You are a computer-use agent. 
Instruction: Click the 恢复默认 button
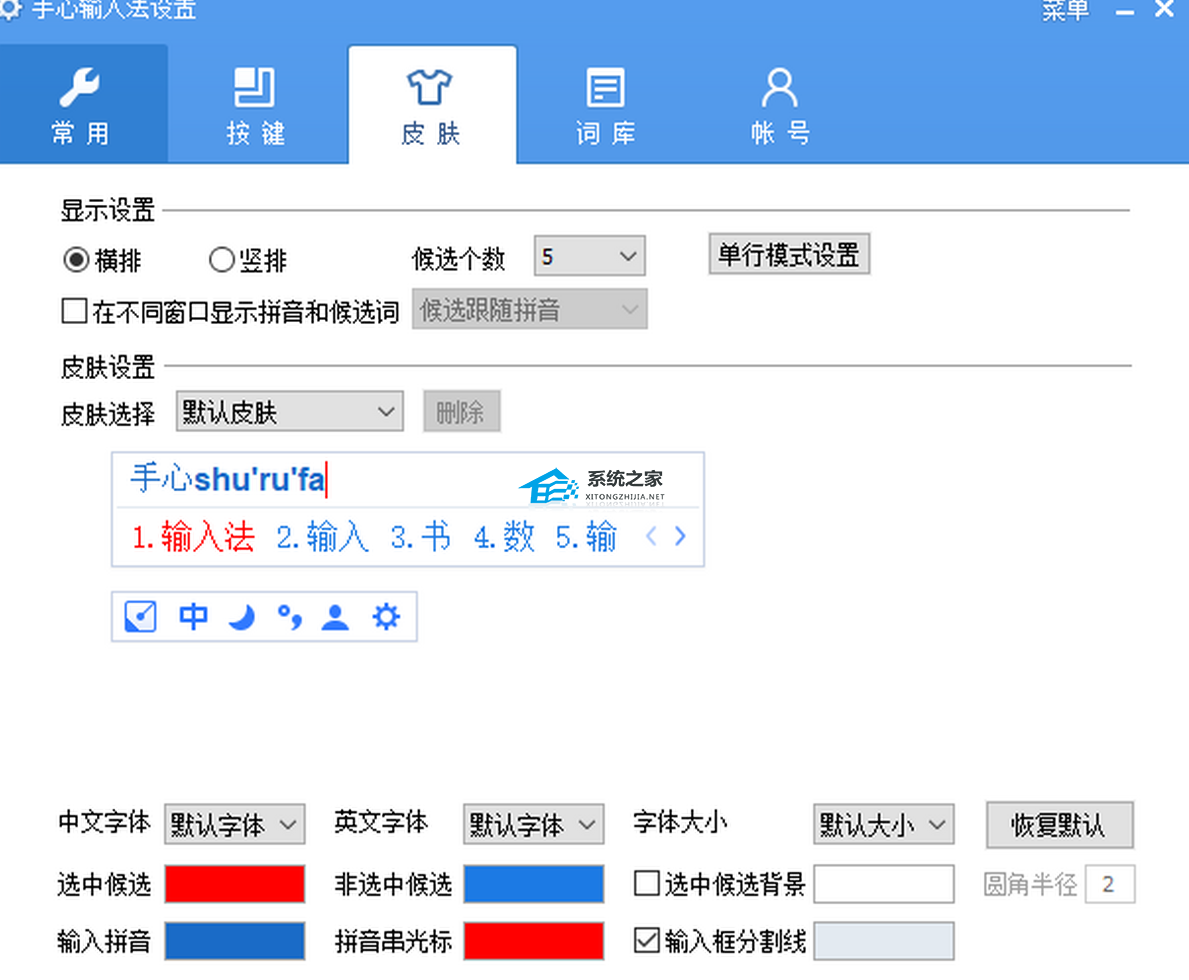[1059, 825]
